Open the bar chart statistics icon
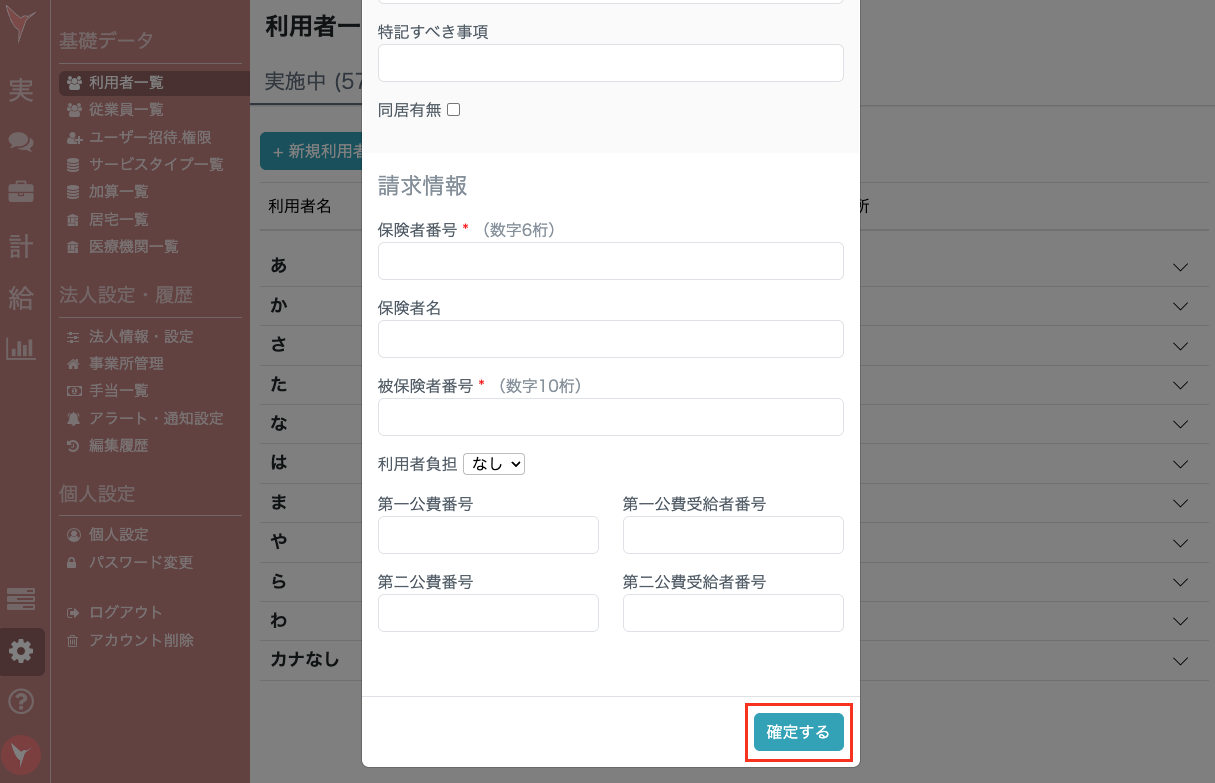This screenshot has height=783, width=1215. pos(22,348)
